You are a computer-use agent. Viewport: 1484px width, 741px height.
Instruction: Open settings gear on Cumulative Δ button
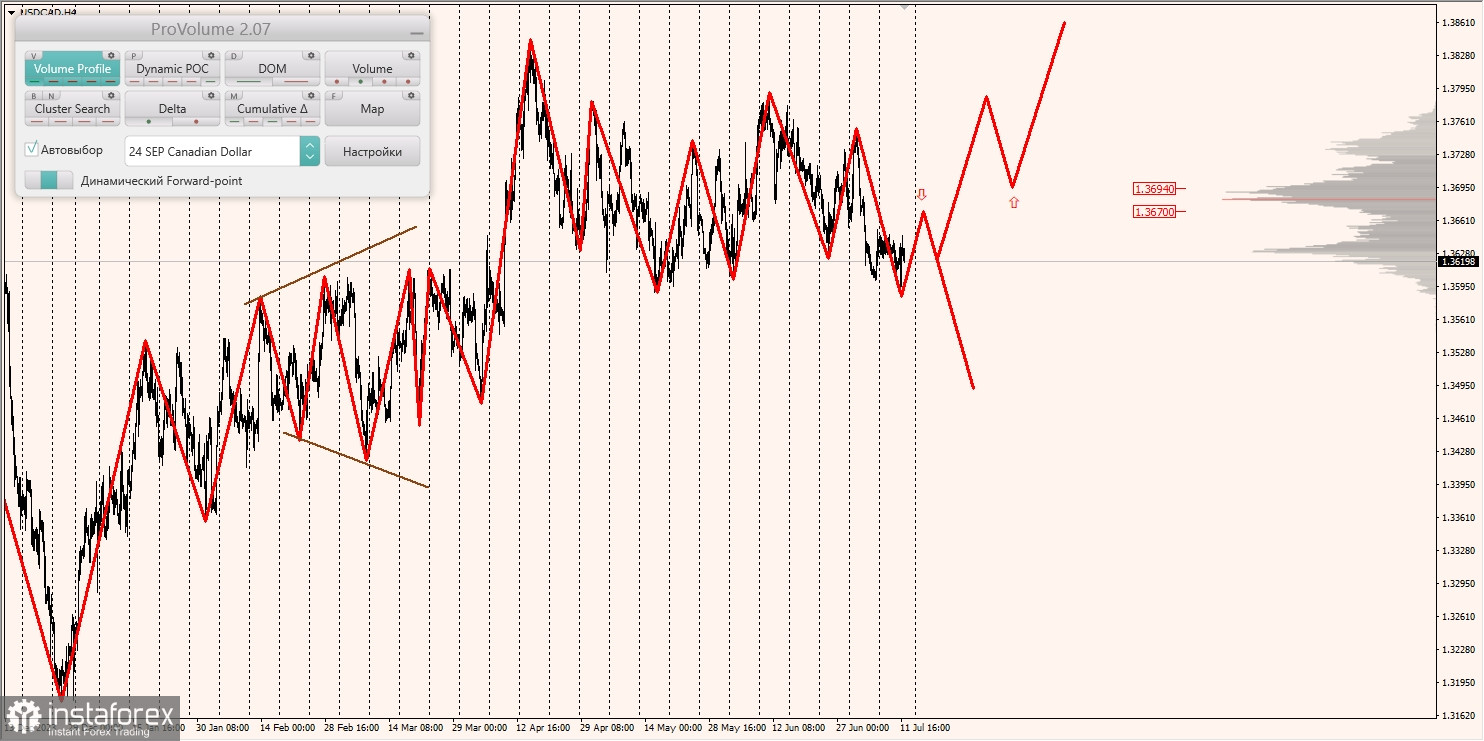[x=311, y=95]
